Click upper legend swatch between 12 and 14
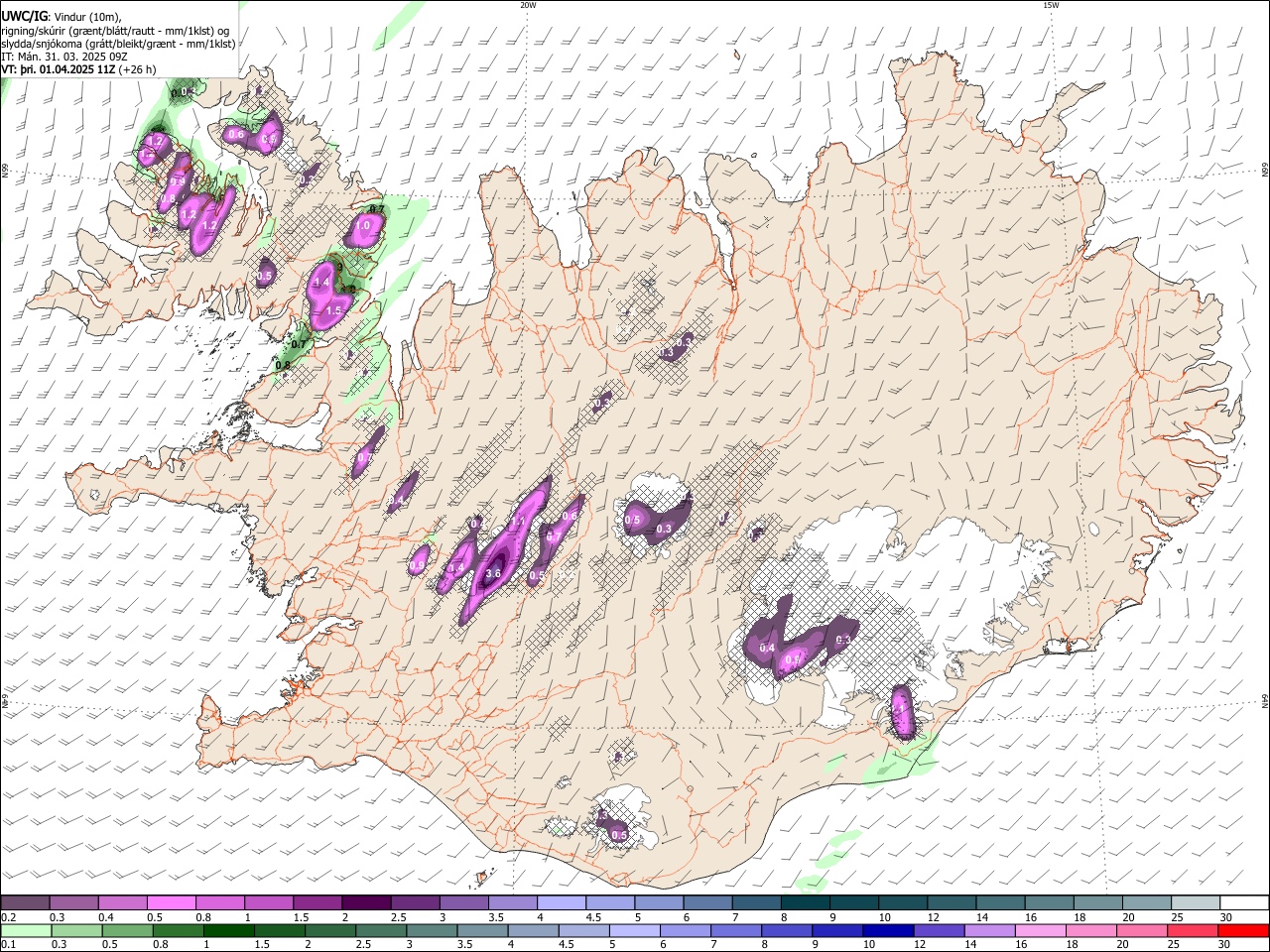 click(951, 902)
